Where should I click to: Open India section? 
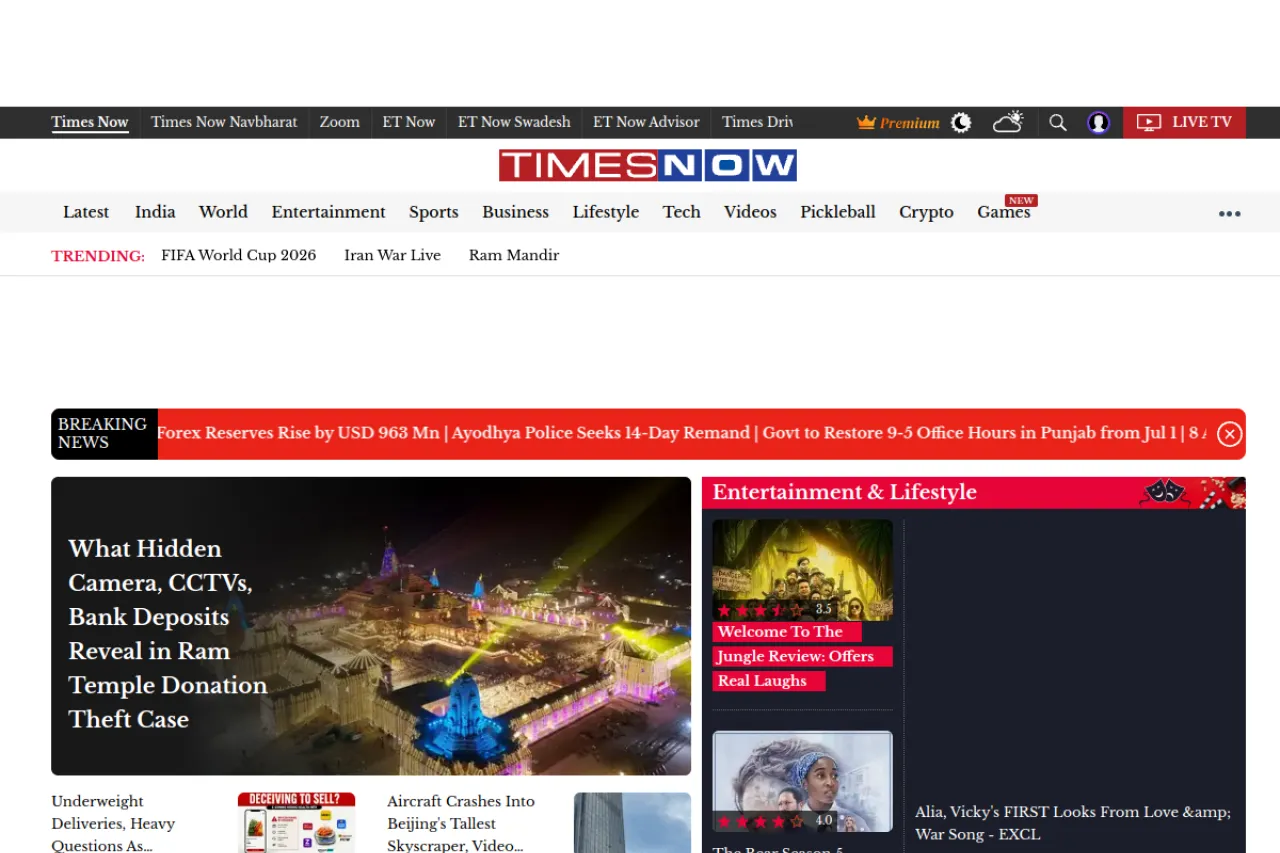pos(155,212)
